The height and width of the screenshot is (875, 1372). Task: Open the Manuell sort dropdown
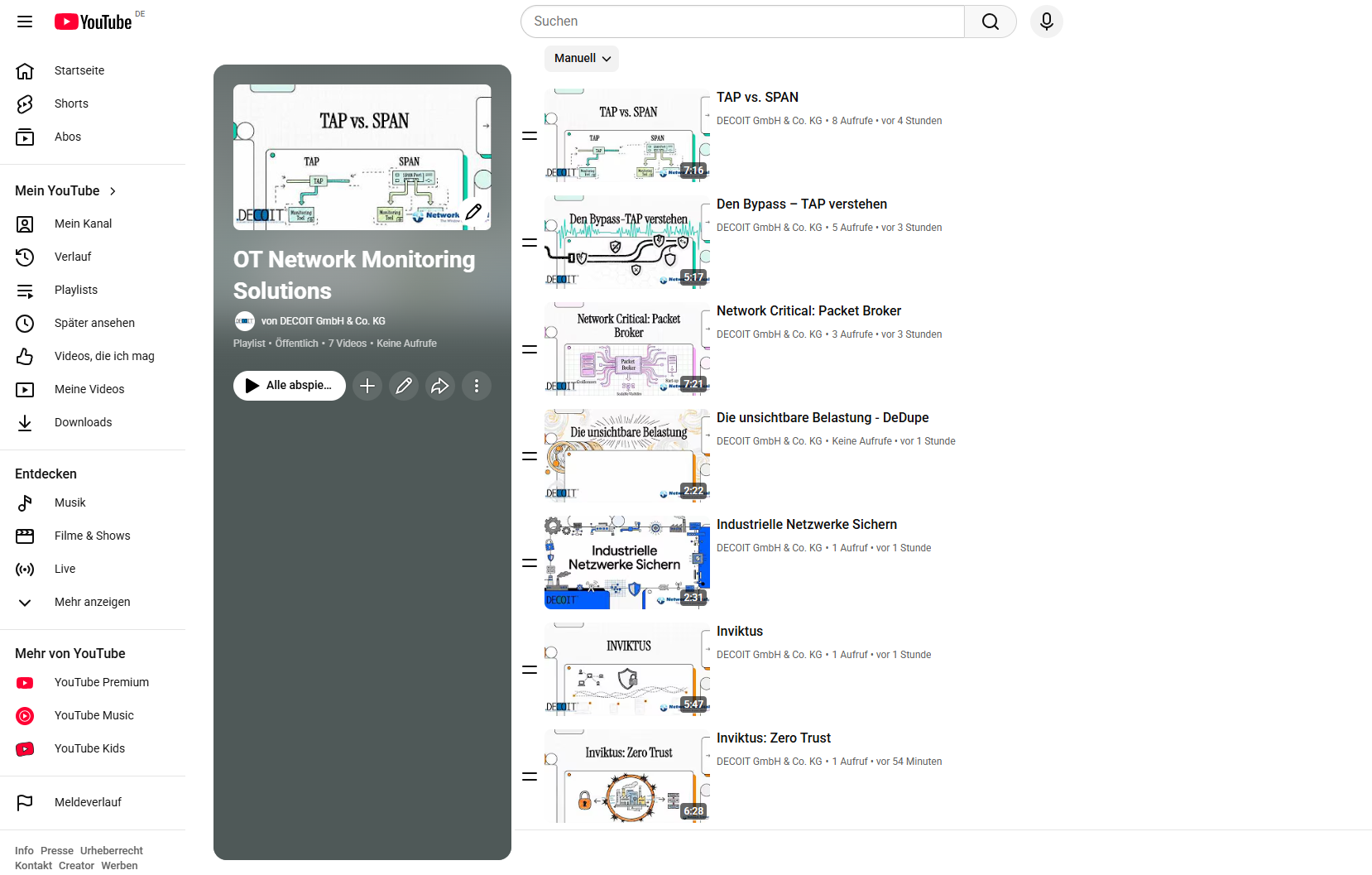click(582, 59)
